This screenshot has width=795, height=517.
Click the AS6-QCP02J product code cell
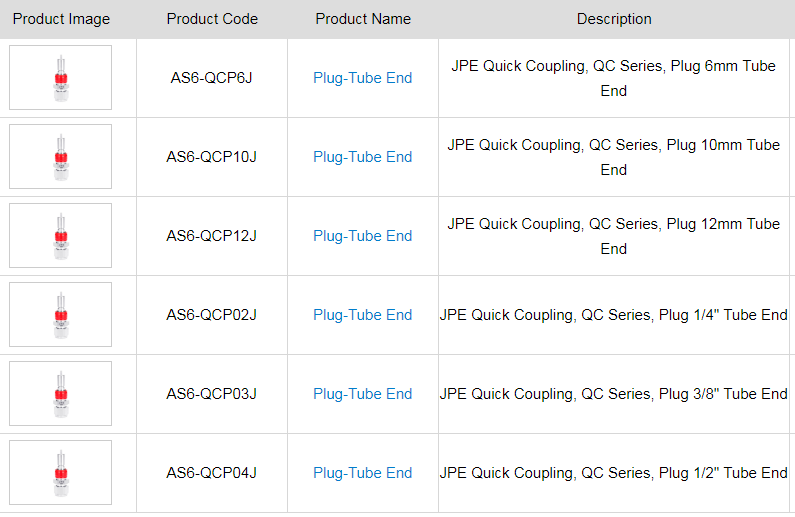[212, 315]
